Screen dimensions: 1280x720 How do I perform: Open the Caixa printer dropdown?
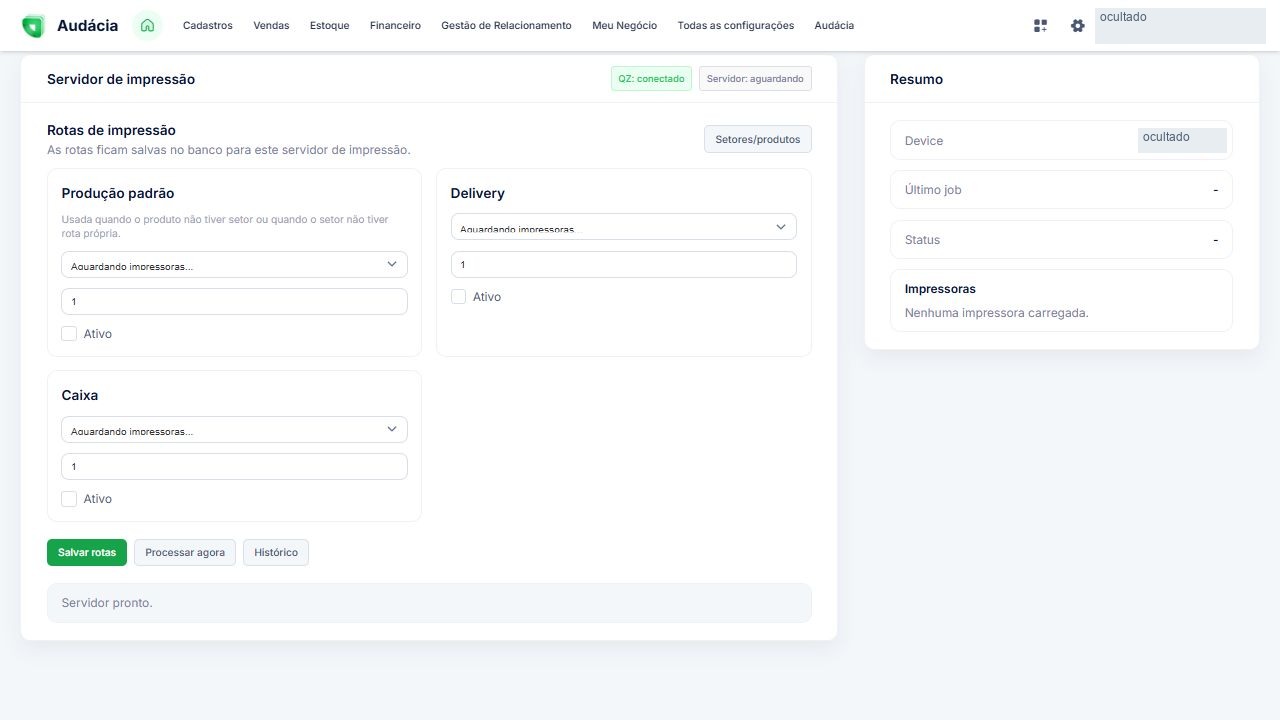tap(234, 429)
